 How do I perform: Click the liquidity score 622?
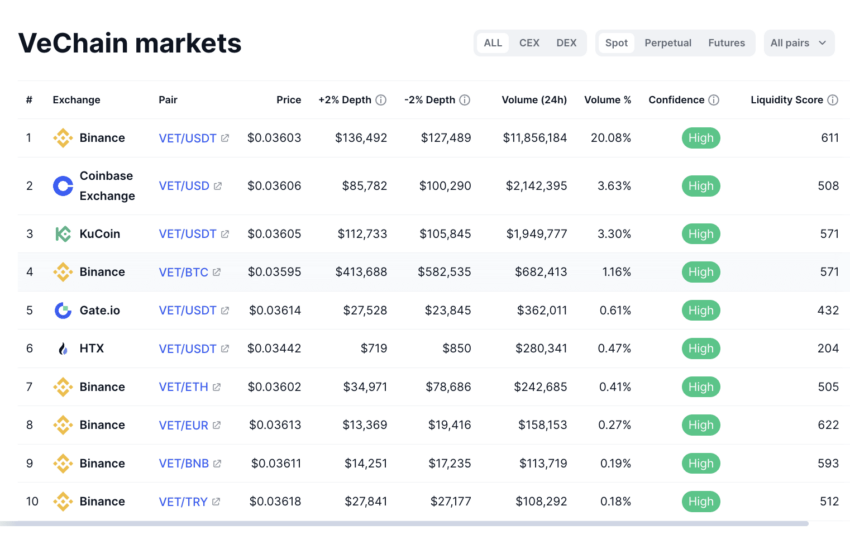(828, 425)
